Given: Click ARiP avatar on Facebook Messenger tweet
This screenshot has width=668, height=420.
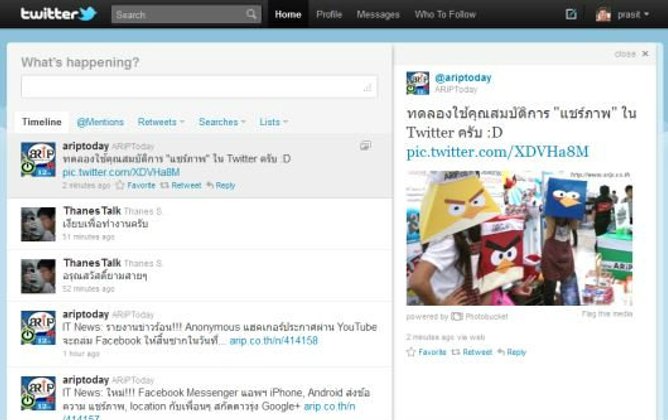Looking at the screenshot, I should (38, 393).
